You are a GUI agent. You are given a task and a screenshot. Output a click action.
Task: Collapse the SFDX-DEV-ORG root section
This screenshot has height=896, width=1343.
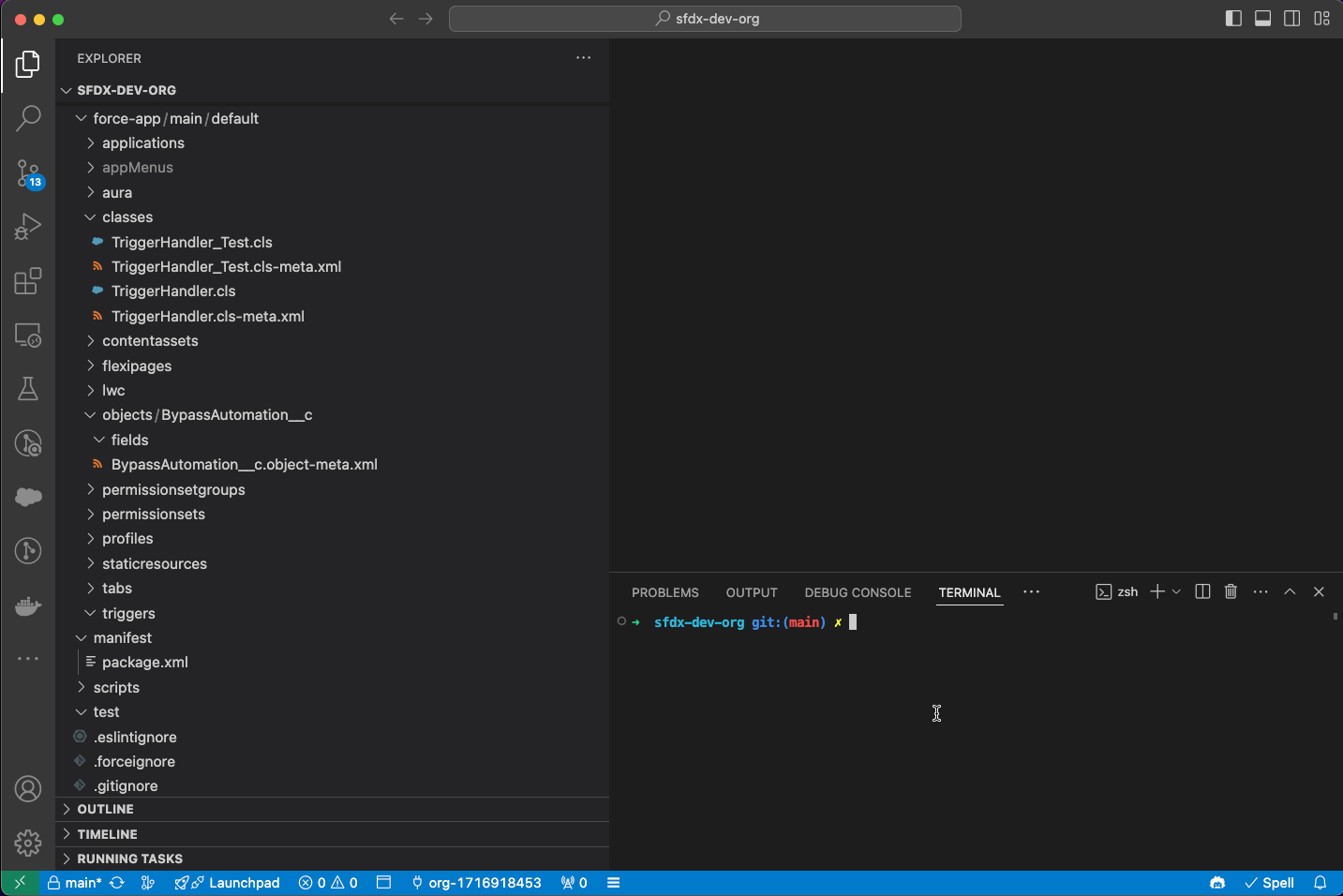click(x=332, y=91)
